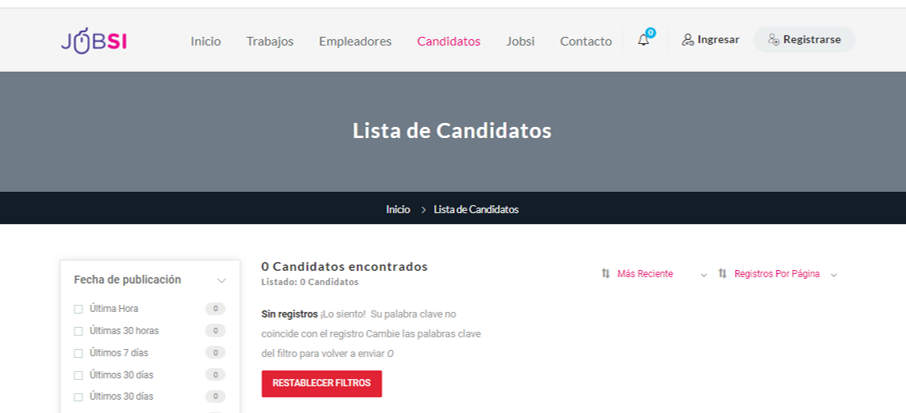Click the sort arrows icon beside Más Reciente
The width and height of the screenshot is (906, 413).
coord(606,274)
